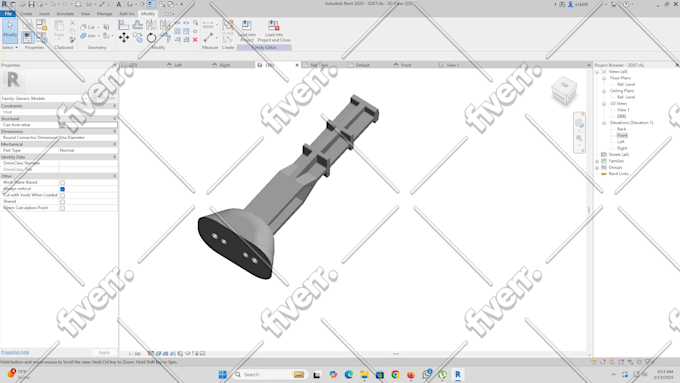The height and width of the screenshot is (383, 680).
Task: Click the Apply button in Properties
Action: tap(104, 353)
